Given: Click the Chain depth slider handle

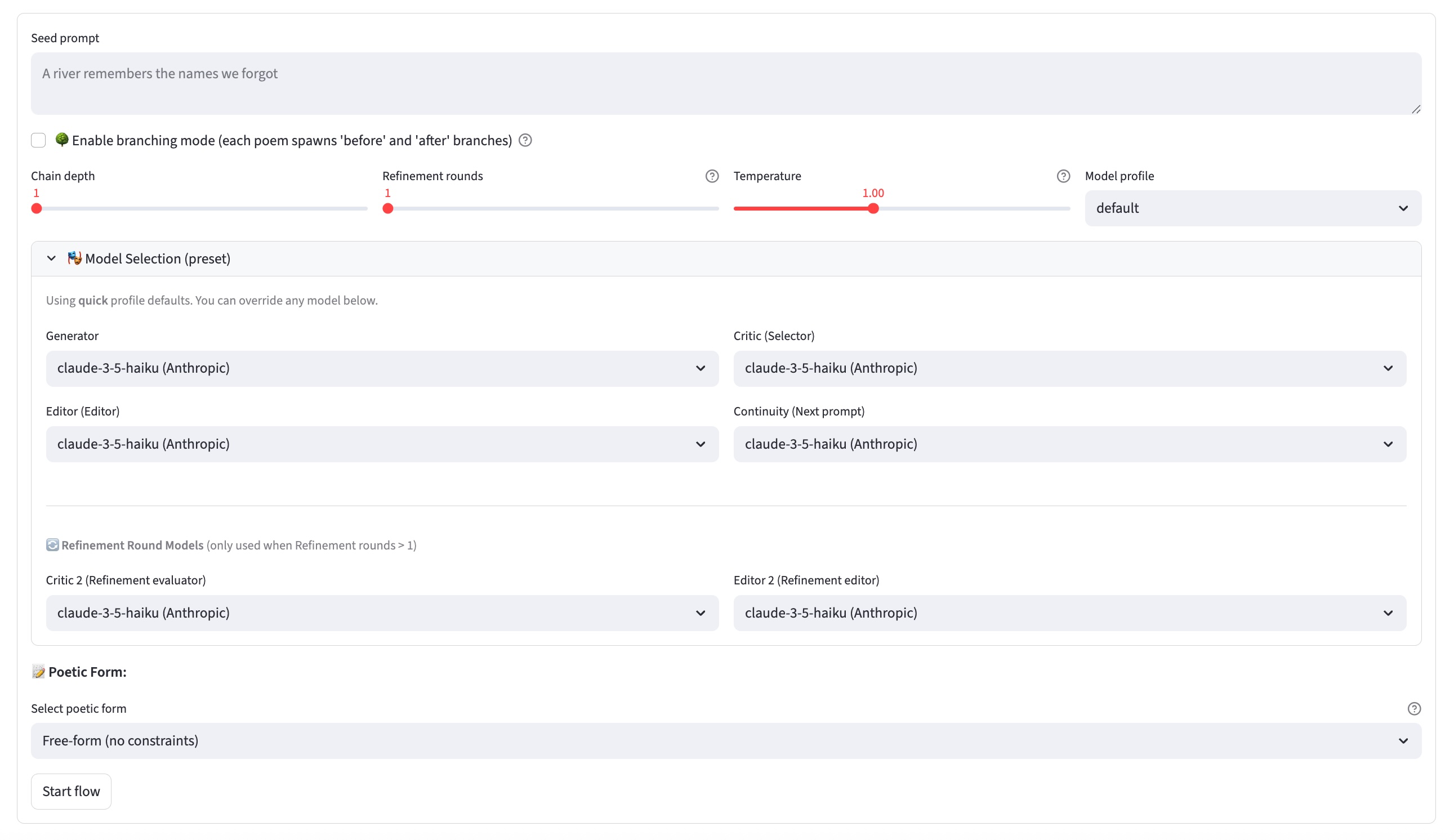Looking at the screenshot, I should [37, 209].
